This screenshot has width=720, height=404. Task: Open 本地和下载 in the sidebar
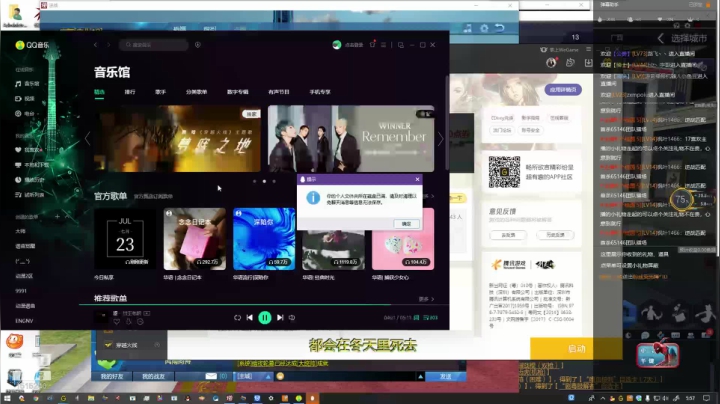(x=32, y=165)
